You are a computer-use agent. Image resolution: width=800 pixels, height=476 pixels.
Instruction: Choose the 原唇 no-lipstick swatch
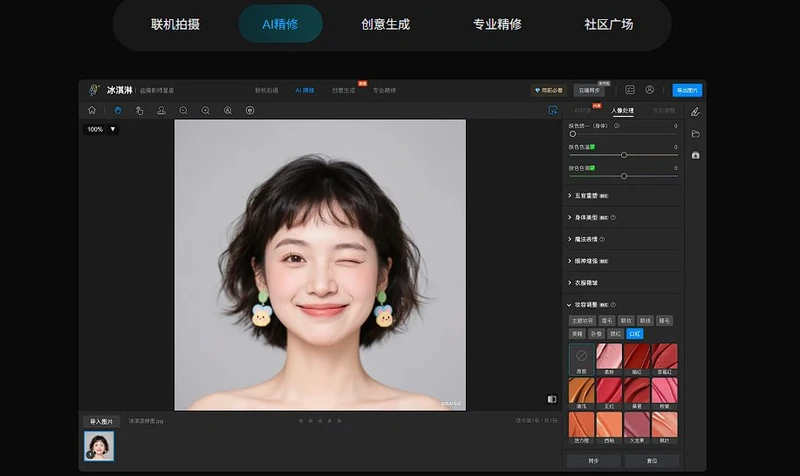click(x=581, y=359)
